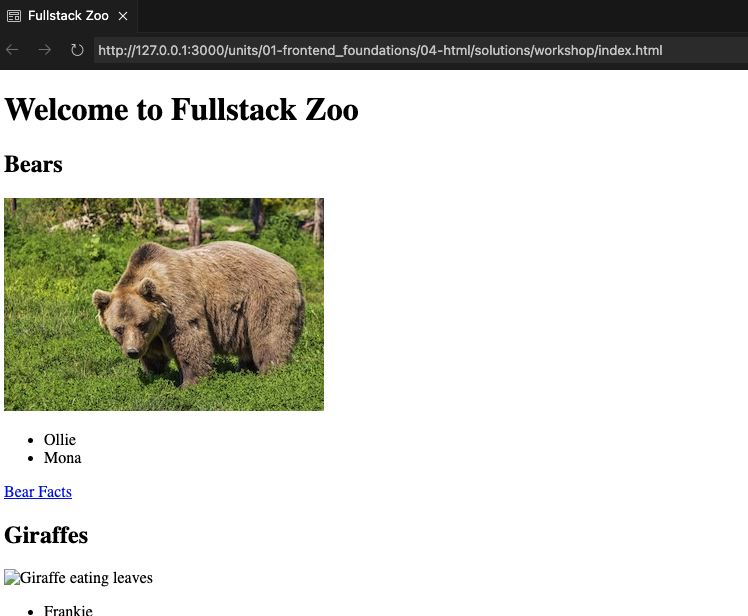This screenshot has height=616, width=748.
Task: Click the brown bear photo
Action: pyautogui.click(x=164, y=304)
